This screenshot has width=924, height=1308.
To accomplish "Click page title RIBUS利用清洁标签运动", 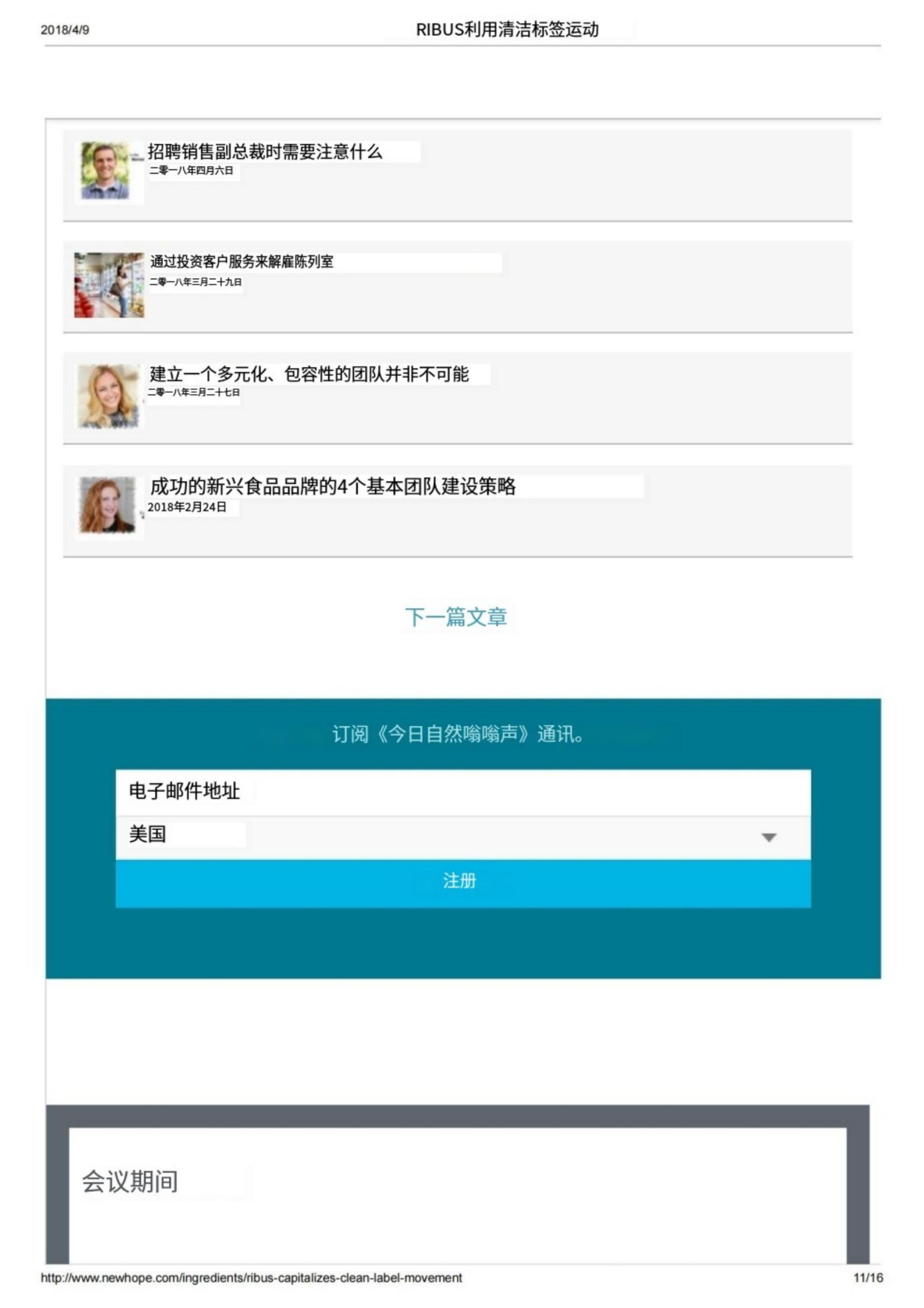I will [x=507, y=30].
